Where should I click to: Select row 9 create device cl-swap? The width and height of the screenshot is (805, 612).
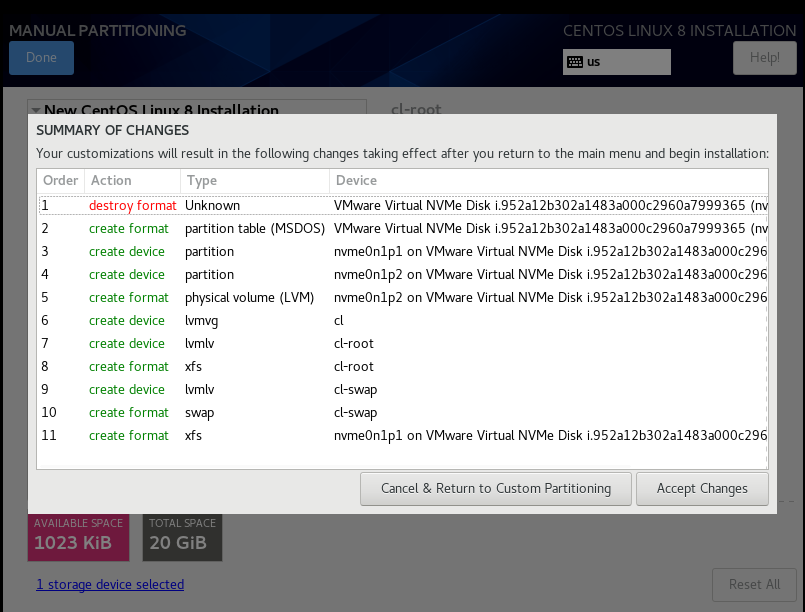402,390
